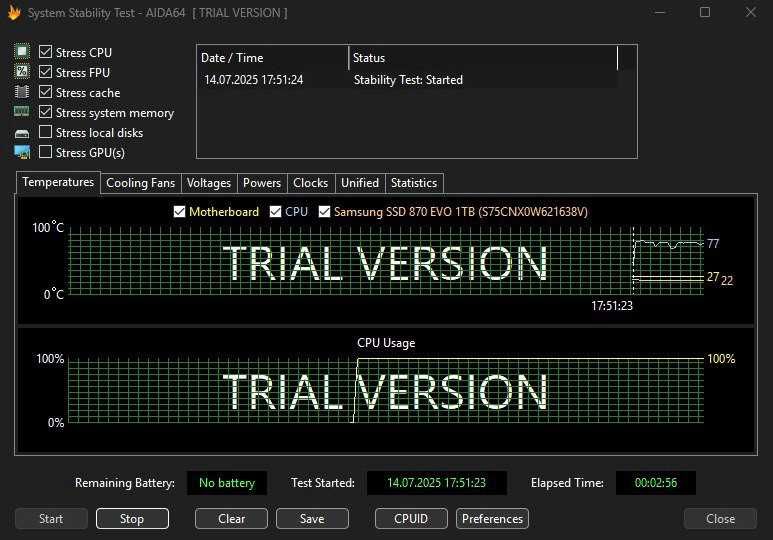Save the test results
This screenshot has height=540, width=773.
pos(312,519)
